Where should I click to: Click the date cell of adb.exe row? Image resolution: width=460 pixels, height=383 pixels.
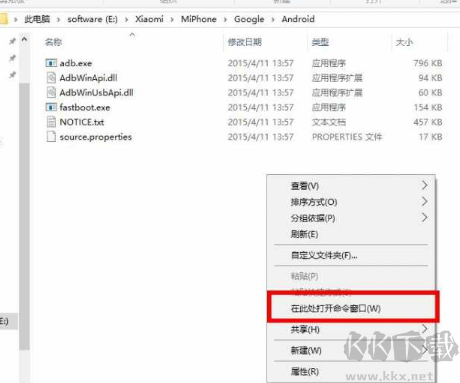pyautogui.click(x=261, y=63)
